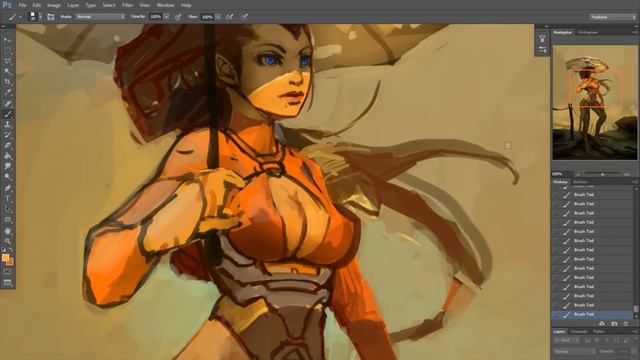Toggle the Brush panel button in options bar
The image size is (640, 360).
point(51,17)
